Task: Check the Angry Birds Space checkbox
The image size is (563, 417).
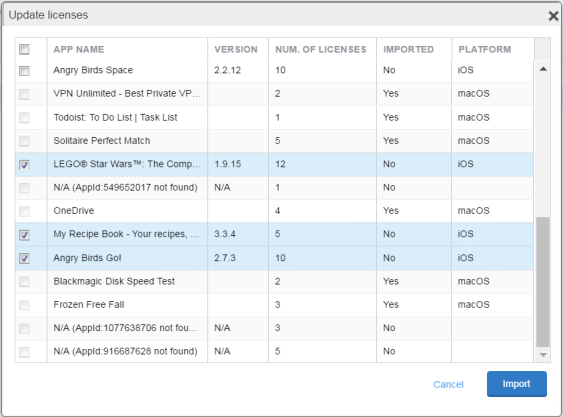Action: pos(24,71)
